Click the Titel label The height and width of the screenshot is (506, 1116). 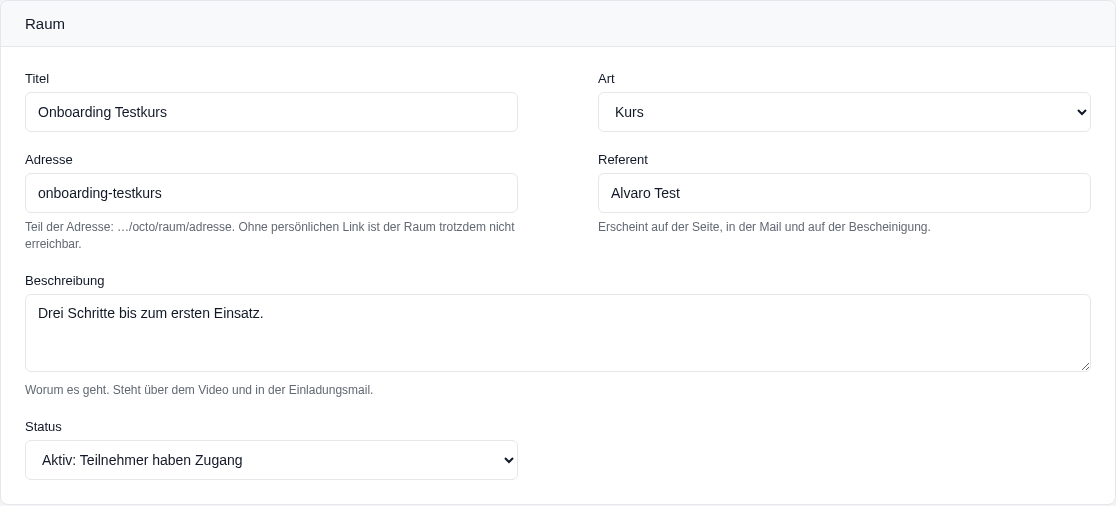tap(37, 79)
